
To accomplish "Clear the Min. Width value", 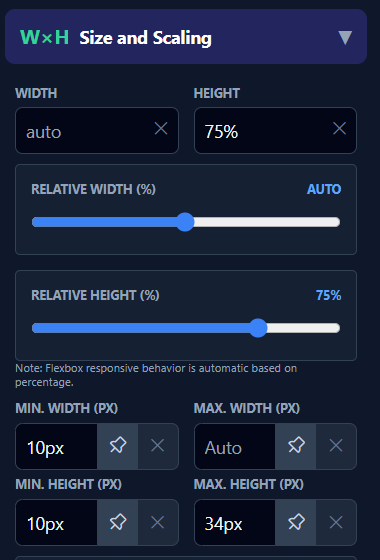I will (x=158, y=446).
